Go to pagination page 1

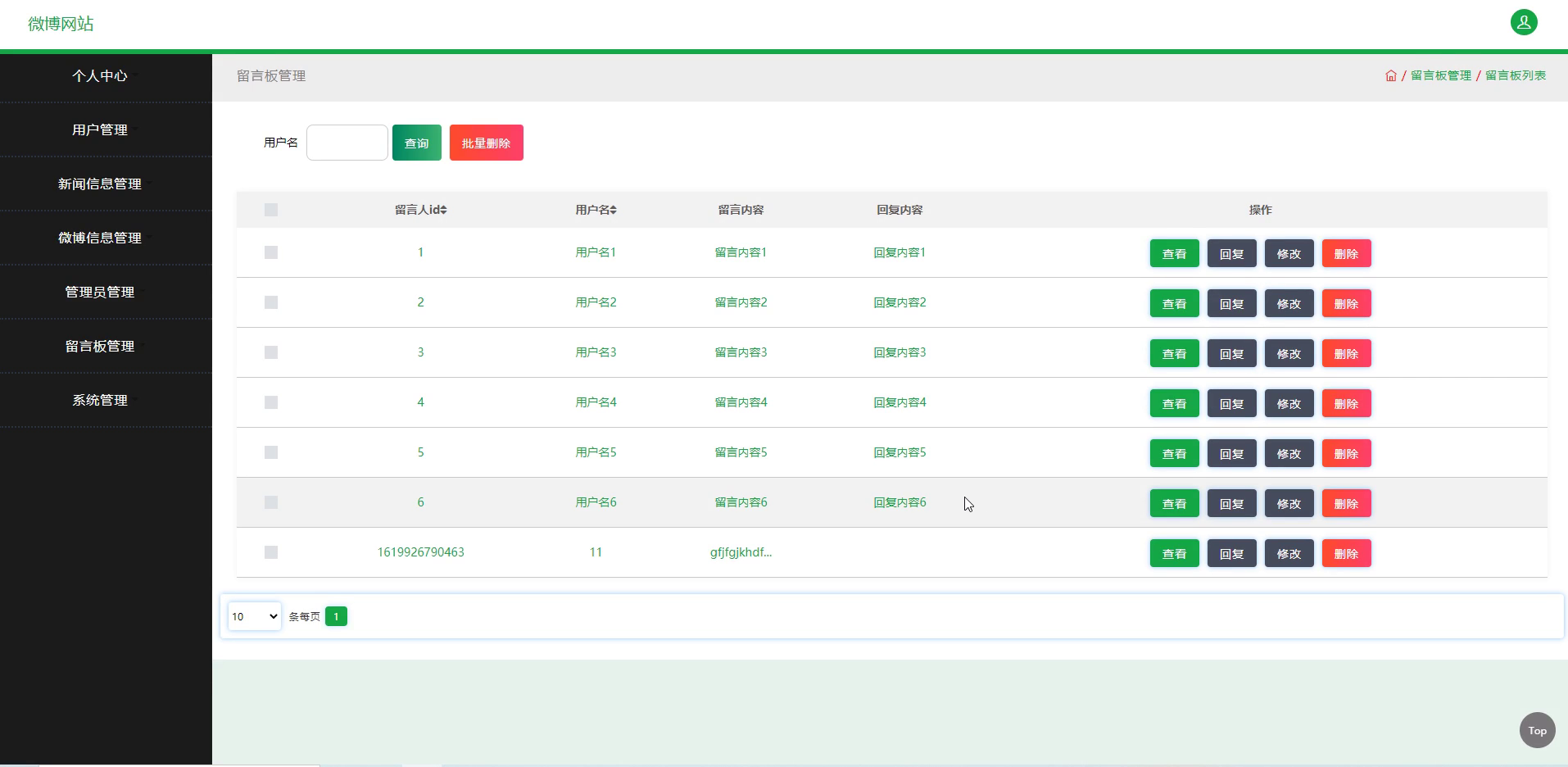(336, 616)
